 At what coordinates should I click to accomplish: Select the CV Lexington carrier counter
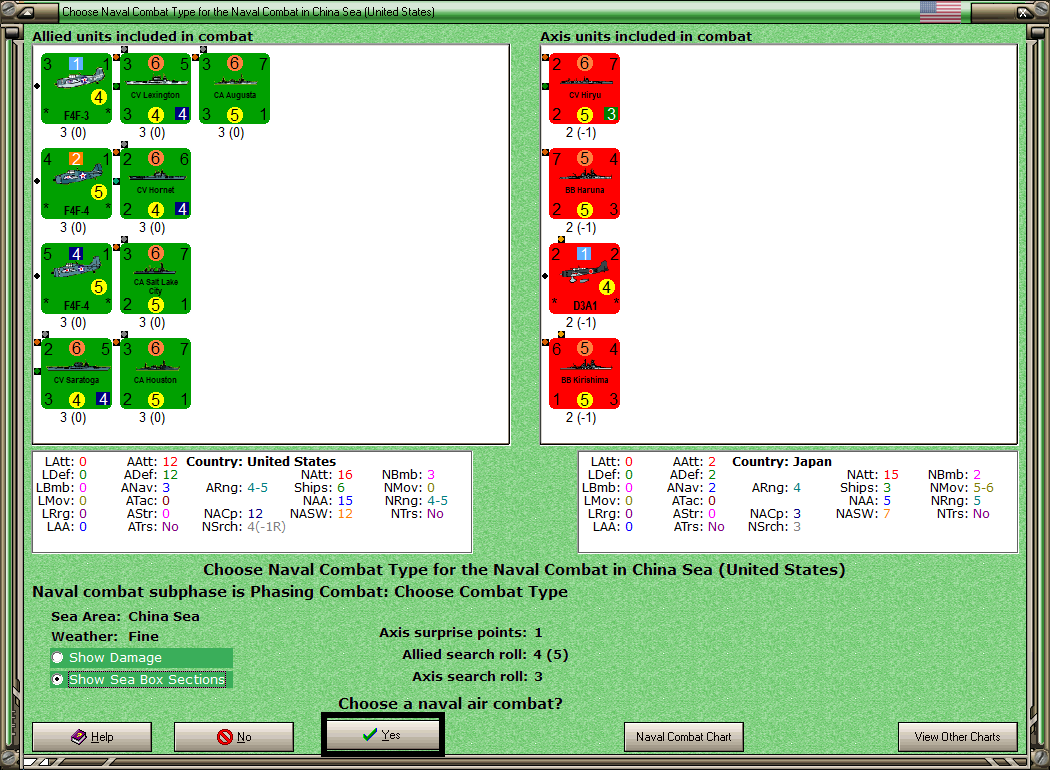click(155, 88)
